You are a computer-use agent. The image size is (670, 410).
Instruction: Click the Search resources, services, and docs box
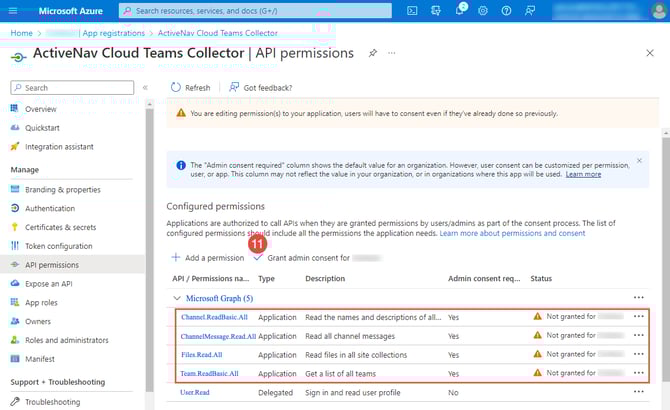[x=255, y=11]
